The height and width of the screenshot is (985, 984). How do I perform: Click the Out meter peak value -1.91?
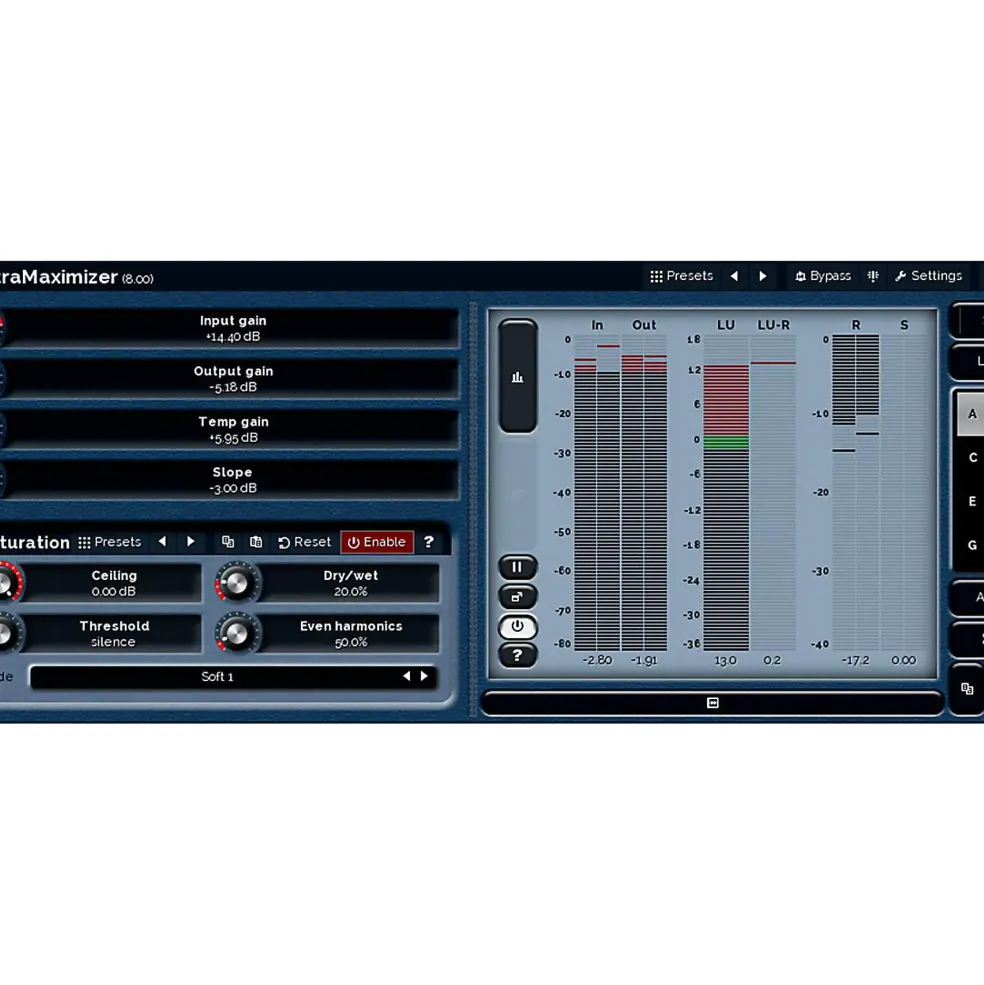coord(644,660)
